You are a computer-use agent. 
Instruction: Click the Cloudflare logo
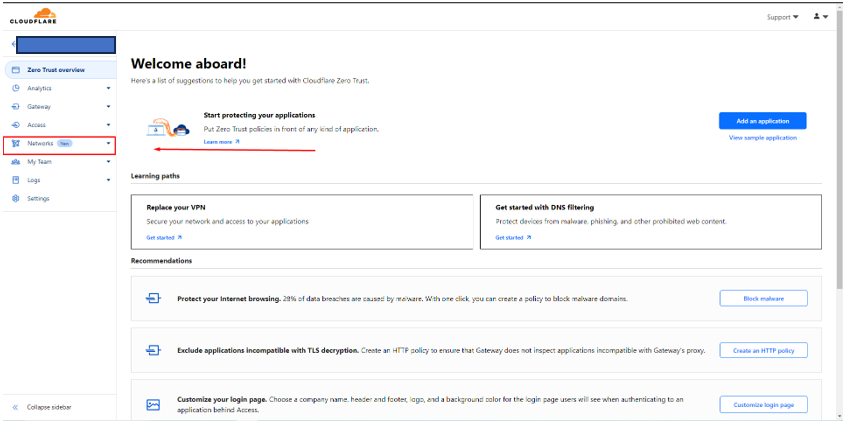33,16
